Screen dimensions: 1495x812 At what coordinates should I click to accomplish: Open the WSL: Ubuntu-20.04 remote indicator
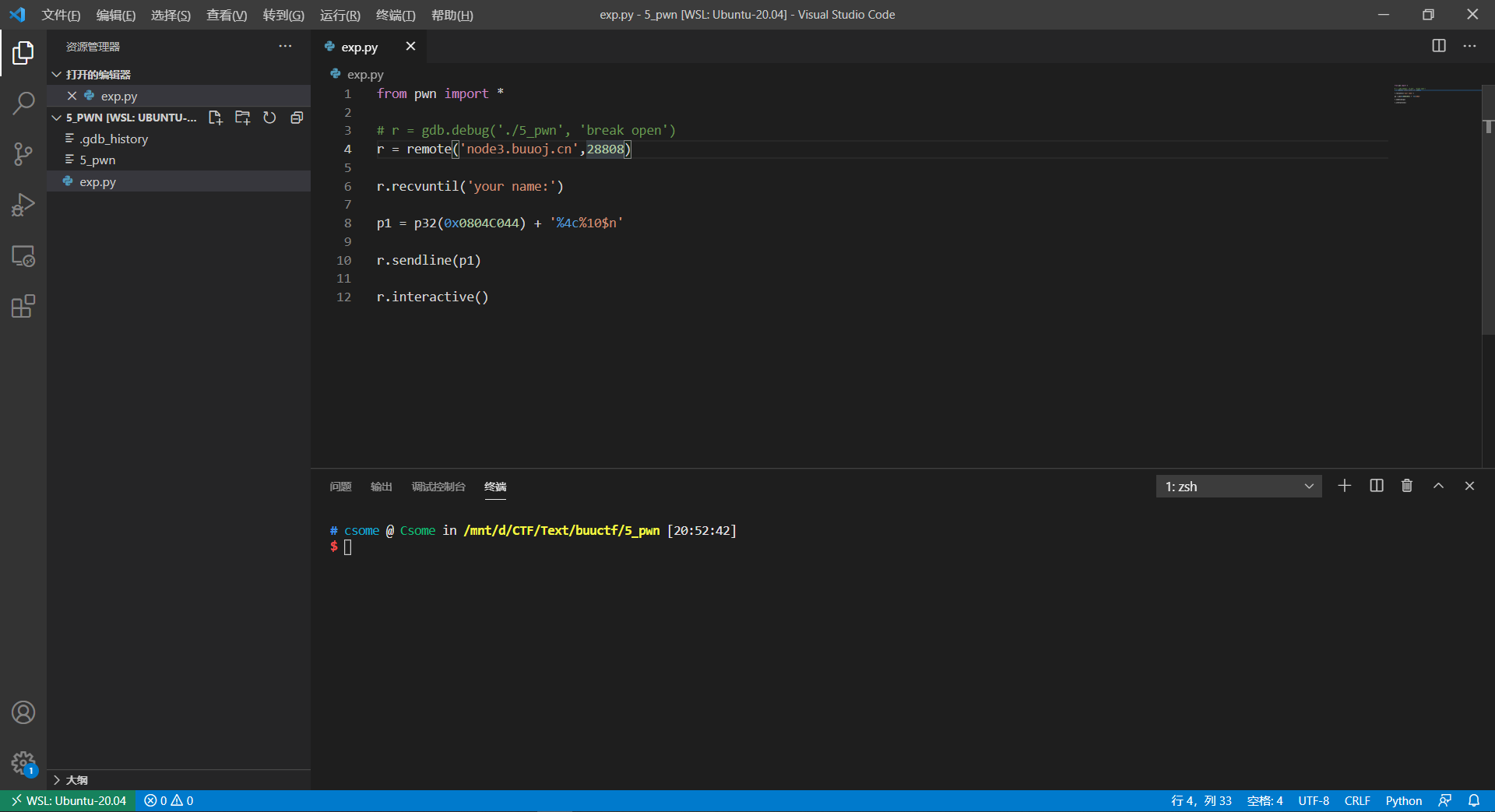tap(68, 800)
